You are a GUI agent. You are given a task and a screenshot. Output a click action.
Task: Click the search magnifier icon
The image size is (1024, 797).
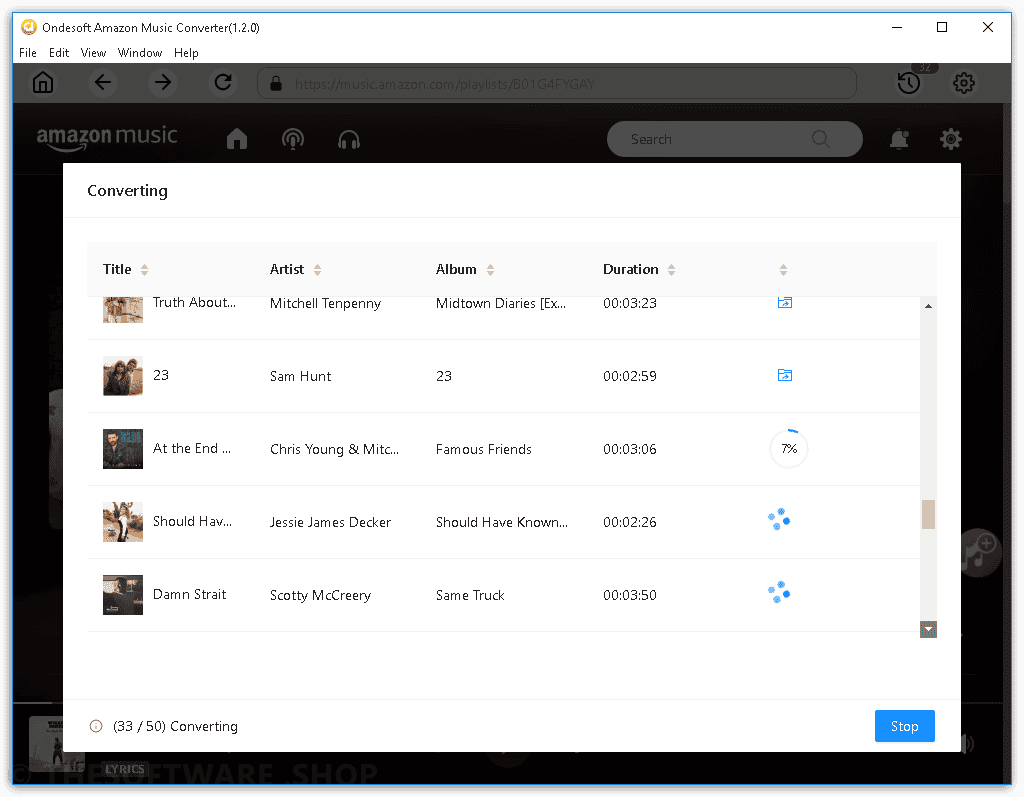point(821,138)
